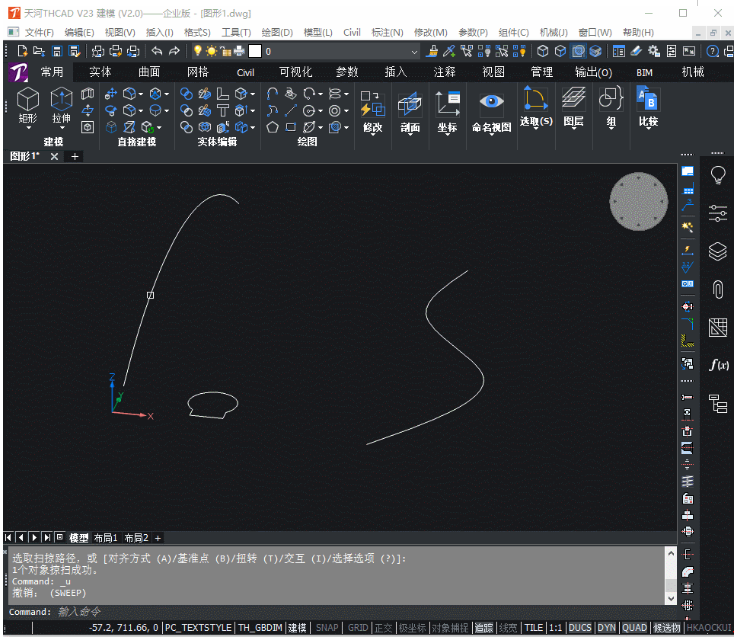Viewport: 739px width, 641px height.
Task: Click the help question mark icon
Action: pyautogui.click(x=713, y=51)
